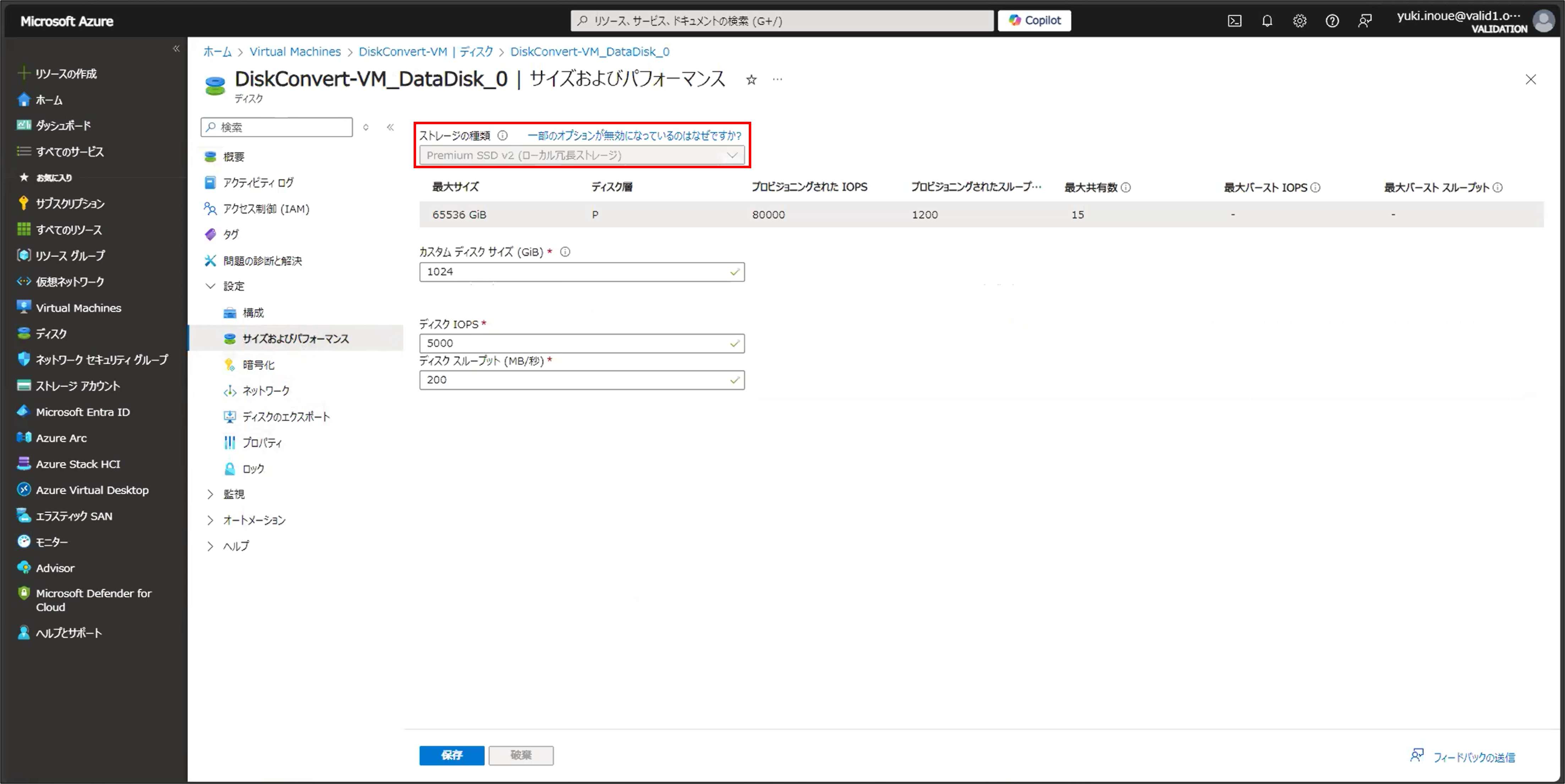
Task: Click DiskConvert-VM_DataDisk_0 breadcrumb
Action: point(590,51)
